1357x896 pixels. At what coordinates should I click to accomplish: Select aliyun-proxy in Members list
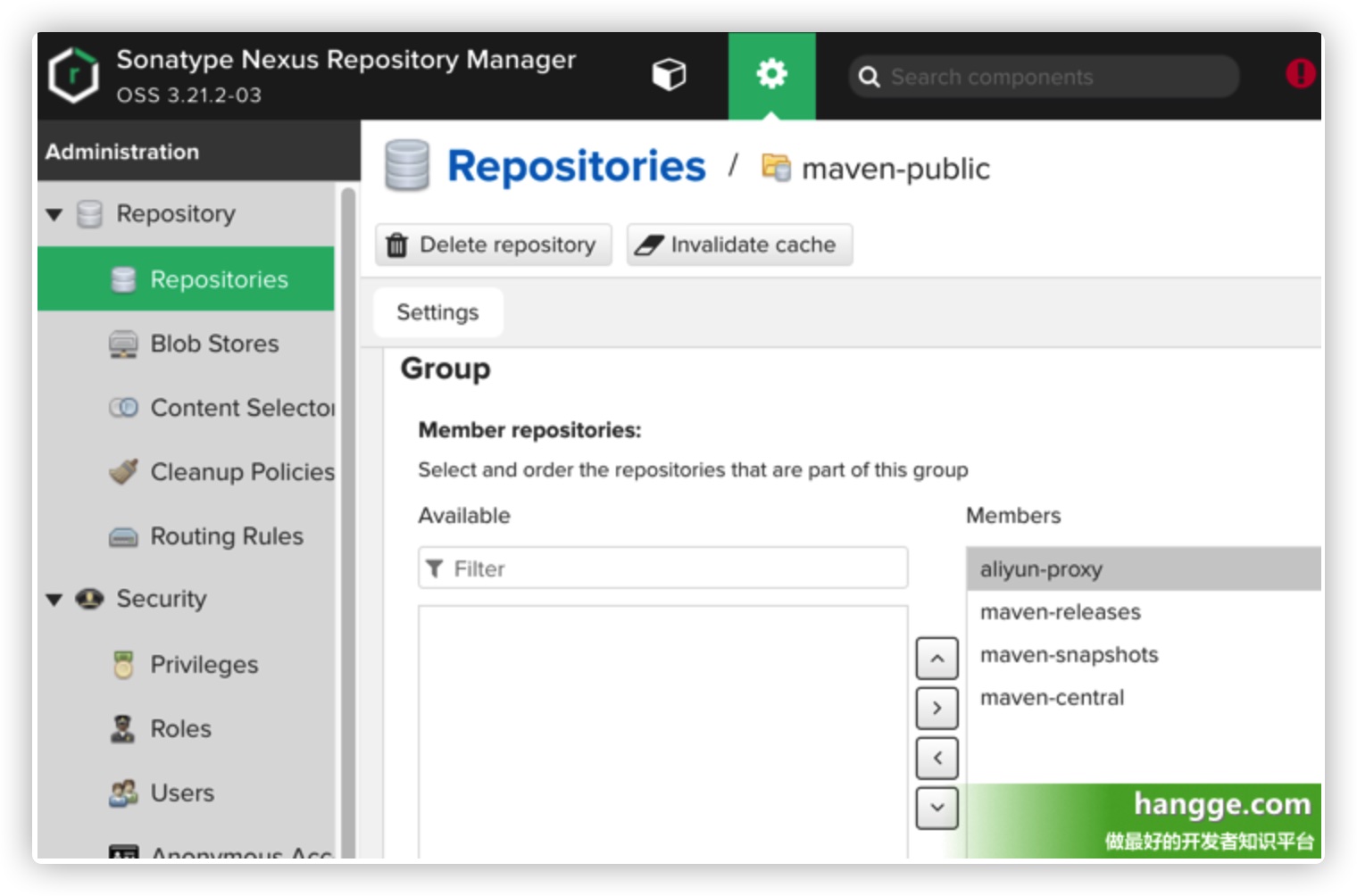pyautogui.click(x=1144, y=569)
